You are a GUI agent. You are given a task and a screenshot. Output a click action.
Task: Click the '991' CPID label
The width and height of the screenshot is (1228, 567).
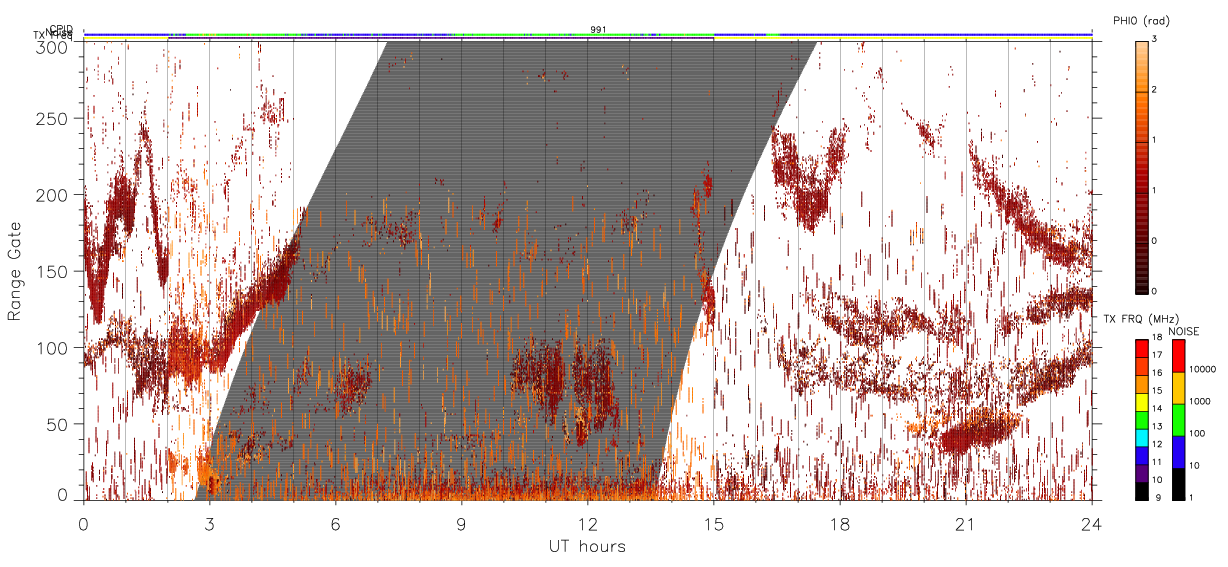(598, 29)
